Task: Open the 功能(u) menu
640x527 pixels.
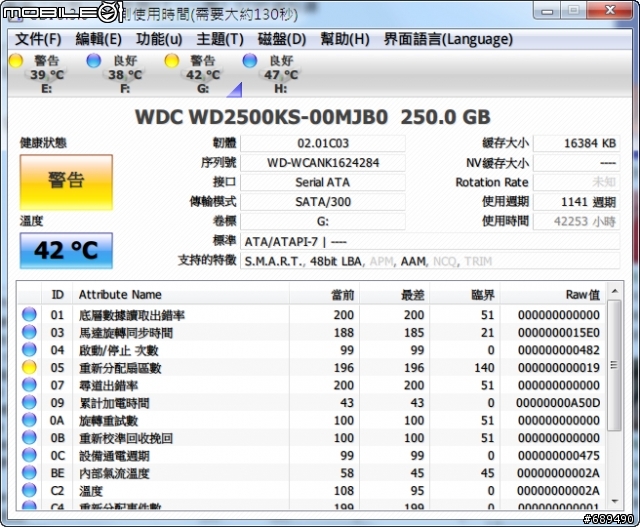Action: pos(159,39)
